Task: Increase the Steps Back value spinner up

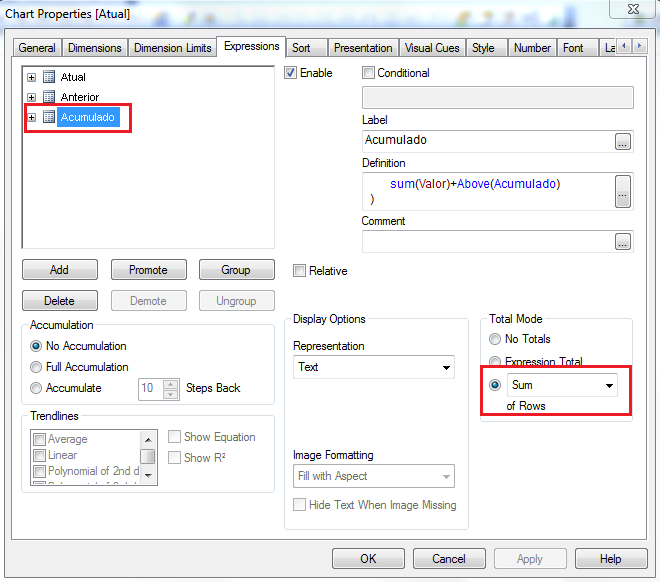Action: tap(170, 384)
